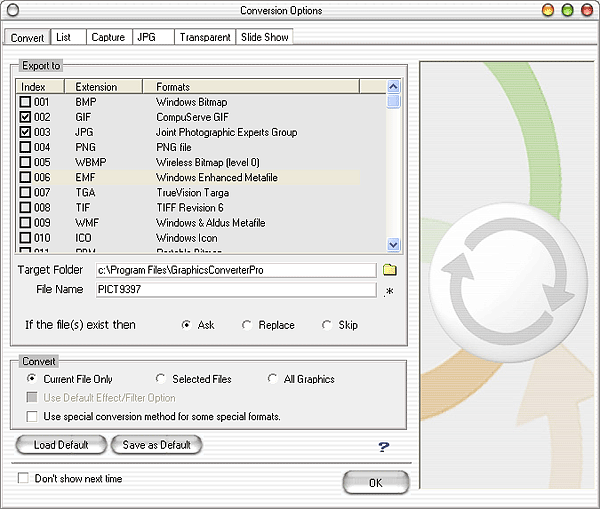Viewport: 600px width, 509px height.
Task: Click the yellow minimize window button
Action: coord(548,10)
